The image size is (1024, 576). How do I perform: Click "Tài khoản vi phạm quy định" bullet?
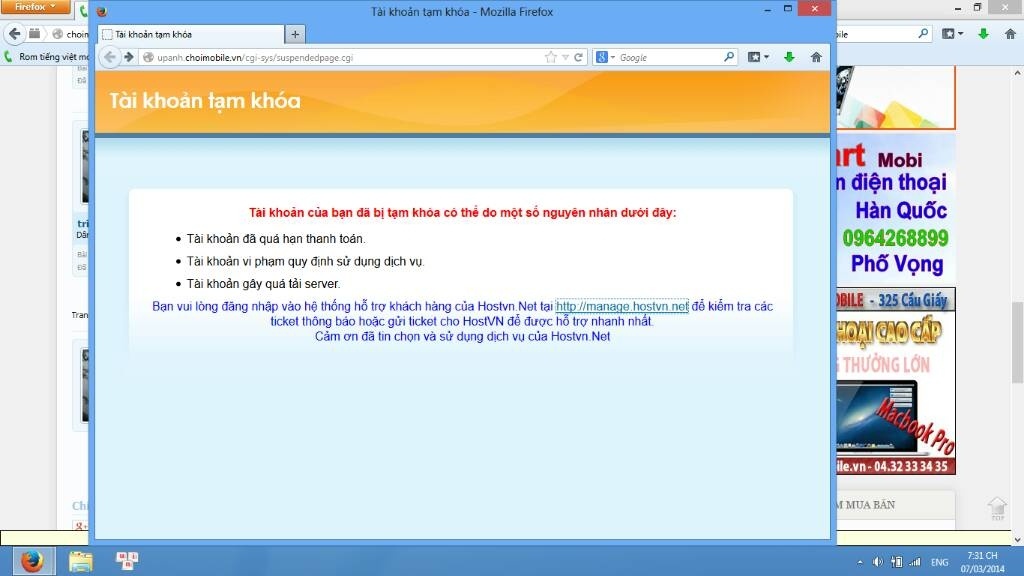(x=306, y=261)
